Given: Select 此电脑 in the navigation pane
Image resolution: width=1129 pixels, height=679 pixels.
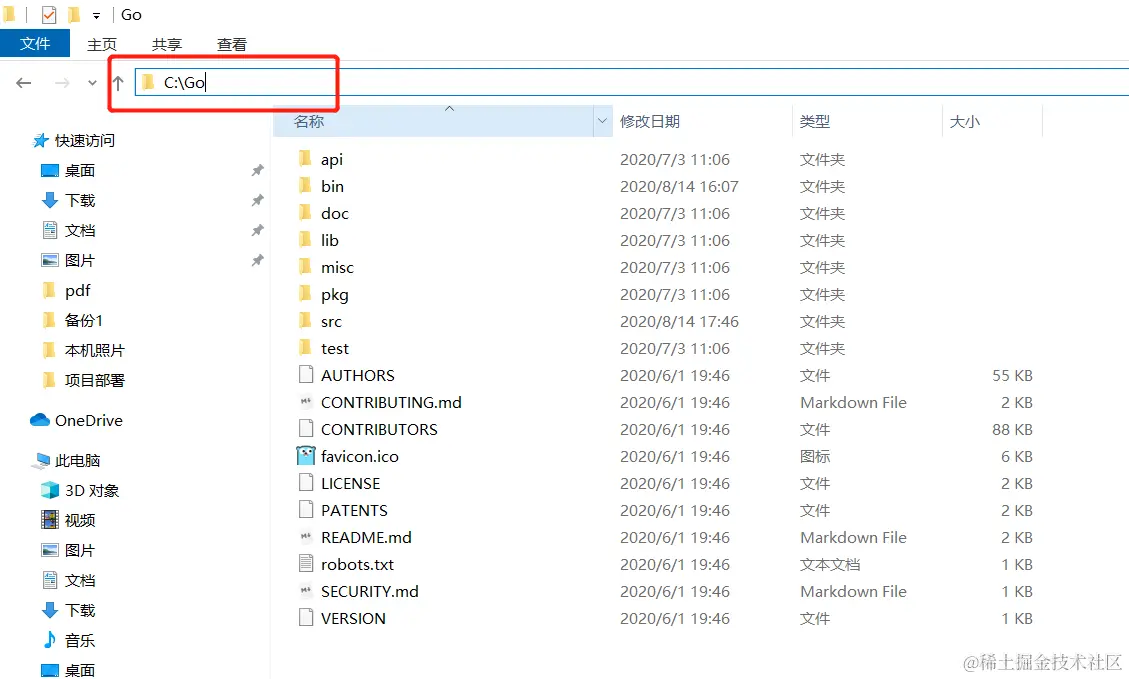Looking at the screenshot, I should [x=77, y=461].
